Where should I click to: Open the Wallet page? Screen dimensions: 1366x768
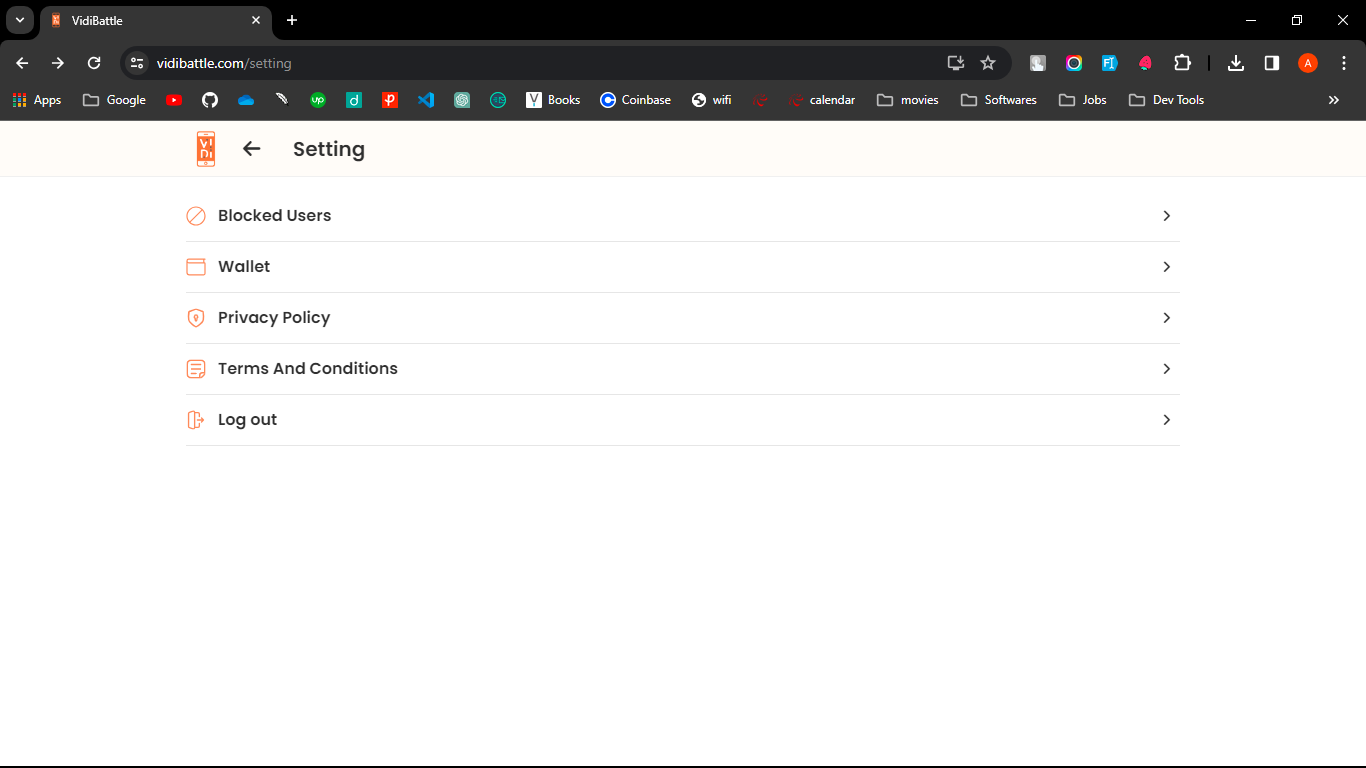point(683,267)
